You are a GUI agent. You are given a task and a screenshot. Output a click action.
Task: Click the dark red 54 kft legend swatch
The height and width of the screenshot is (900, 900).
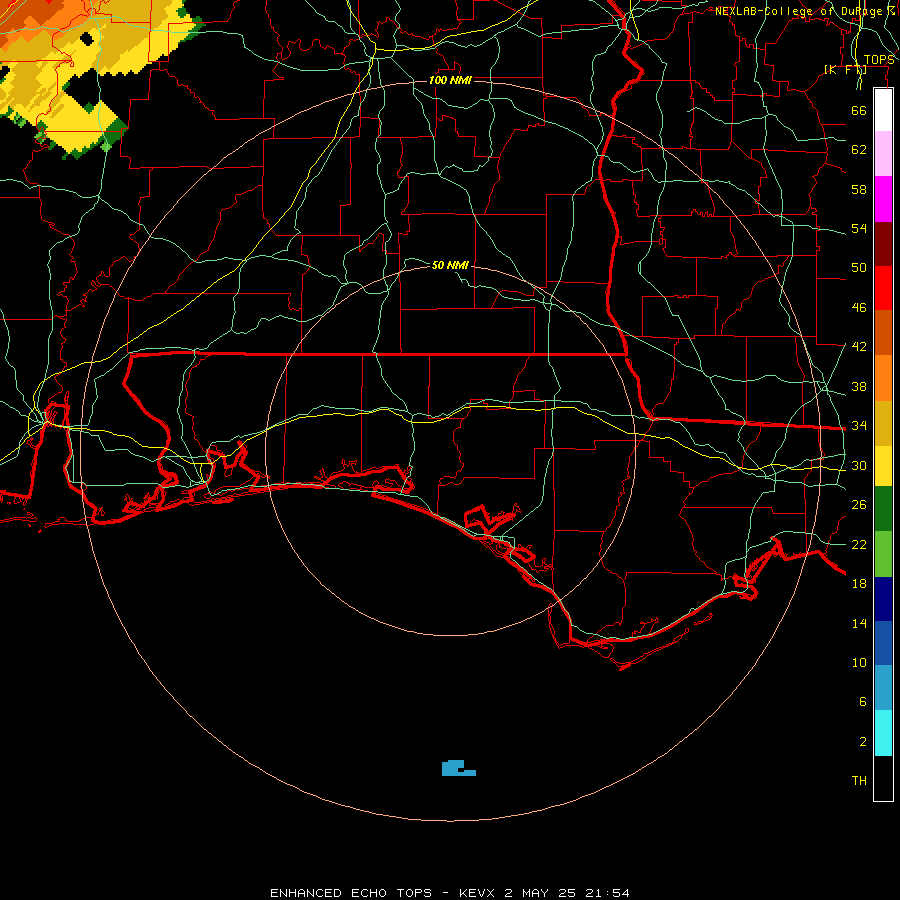883,244
